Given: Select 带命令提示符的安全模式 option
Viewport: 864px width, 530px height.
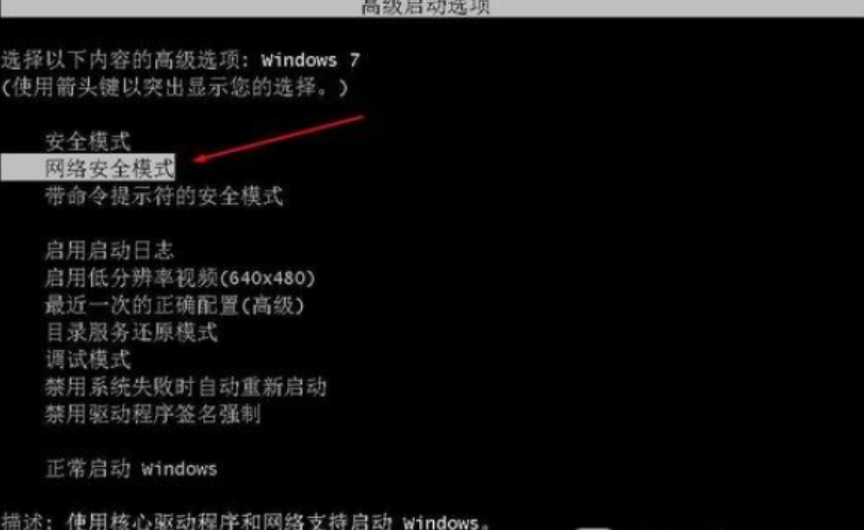Looking at the screenshot, I should pyautogui.click(x=164, y=196).
